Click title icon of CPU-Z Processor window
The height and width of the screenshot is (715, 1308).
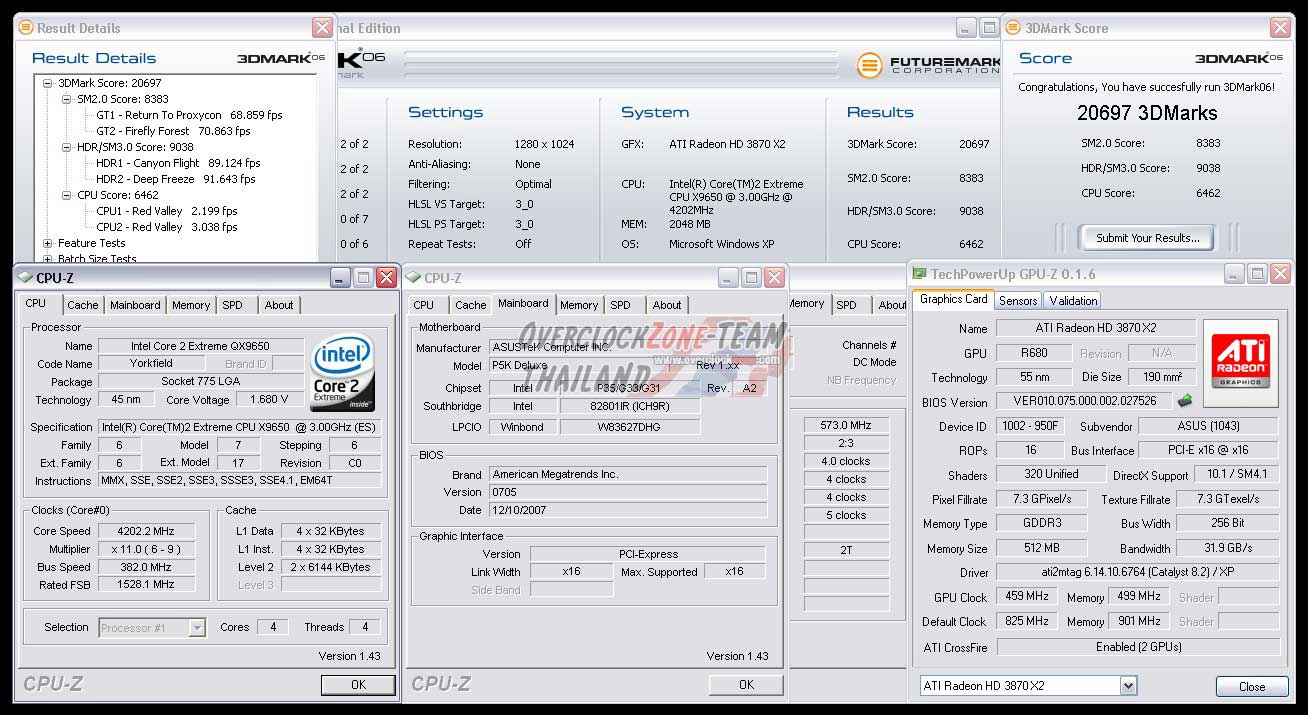25,278
